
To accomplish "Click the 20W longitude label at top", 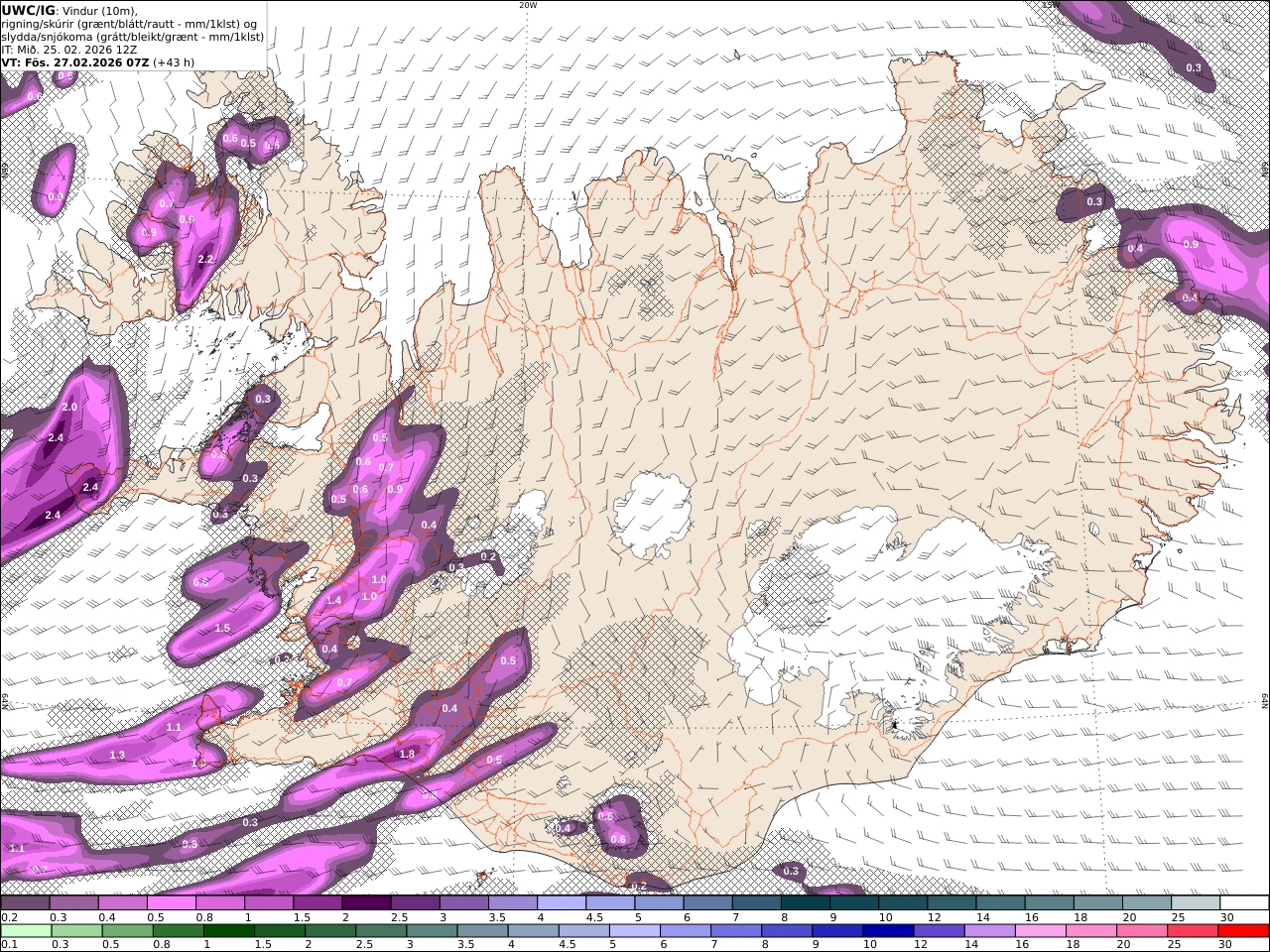I will click(x=528, y=5).
